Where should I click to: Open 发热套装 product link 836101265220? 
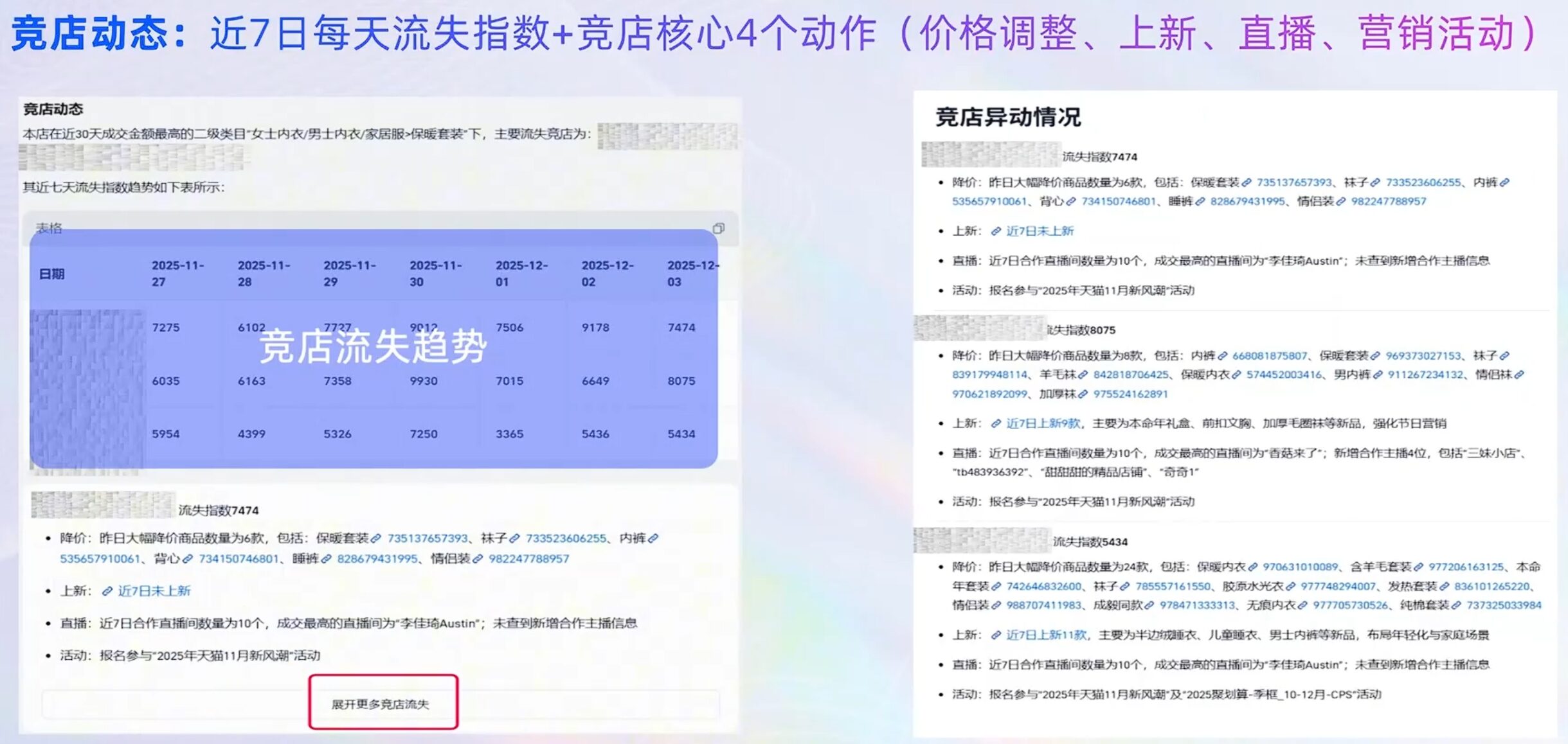point(1492,586)
